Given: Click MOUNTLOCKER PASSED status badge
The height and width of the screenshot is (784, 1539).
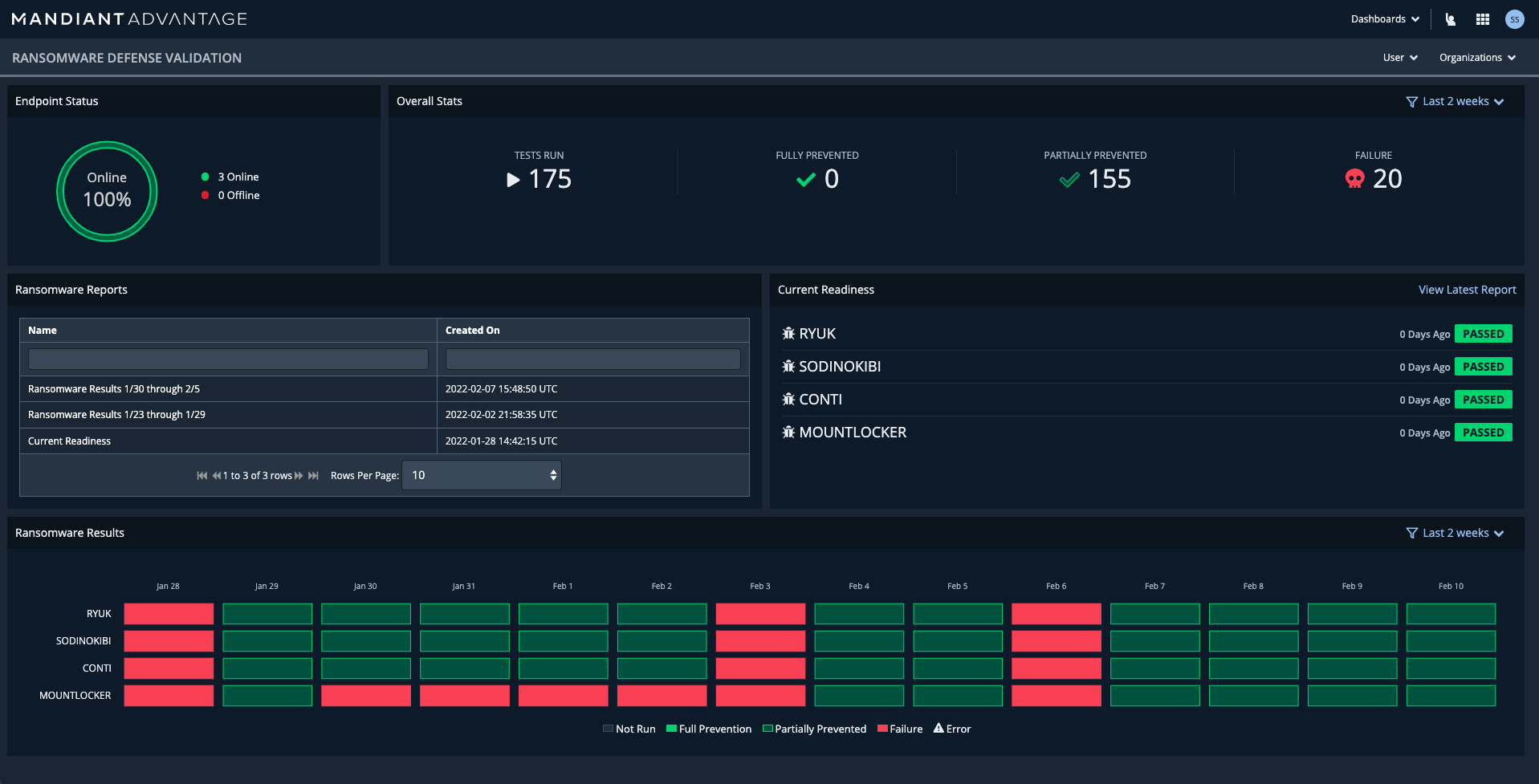Looking at the screenshot, I should tap(1483, 433).
